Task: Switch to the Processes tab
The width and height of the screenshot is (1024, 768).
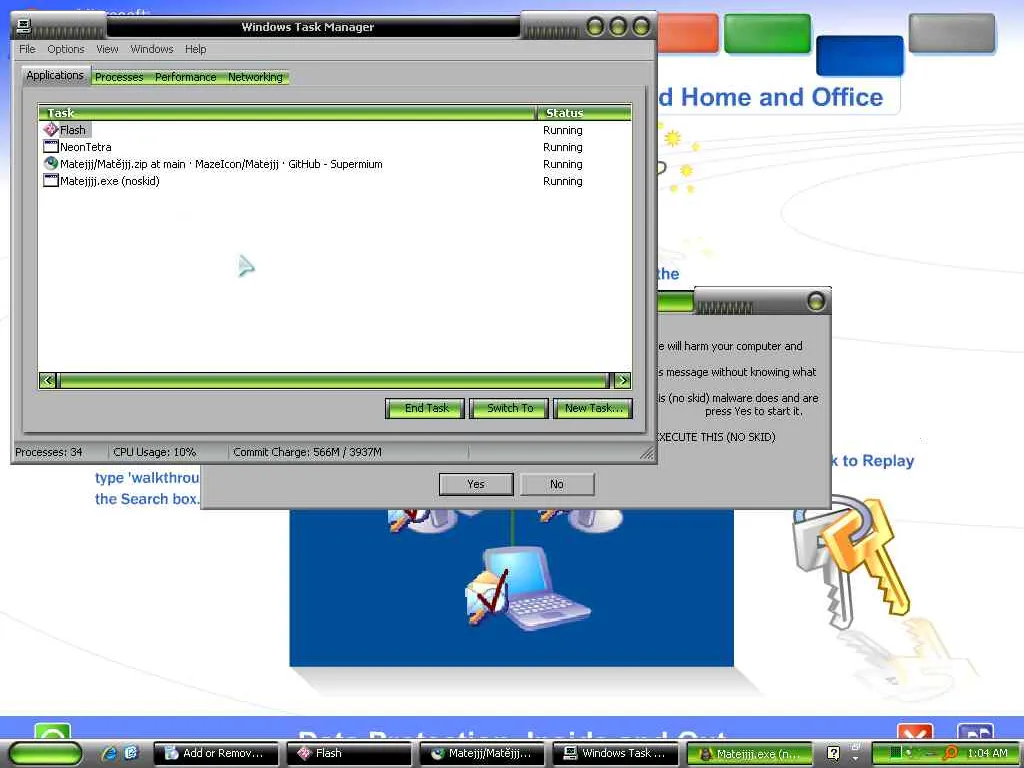Action: point(119,77)
